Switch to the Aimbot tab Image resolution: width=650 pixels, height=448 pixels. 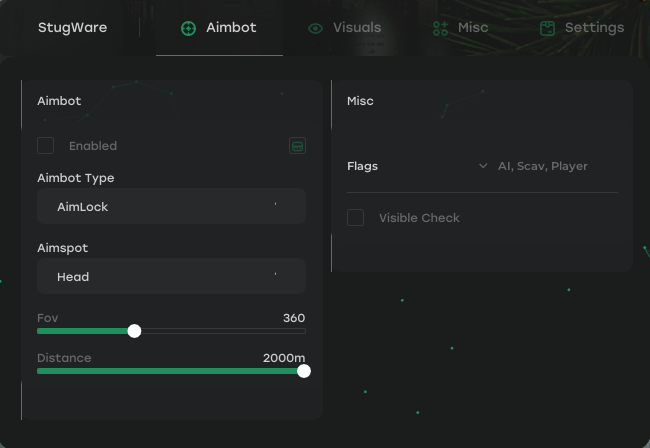pos(219,28)
